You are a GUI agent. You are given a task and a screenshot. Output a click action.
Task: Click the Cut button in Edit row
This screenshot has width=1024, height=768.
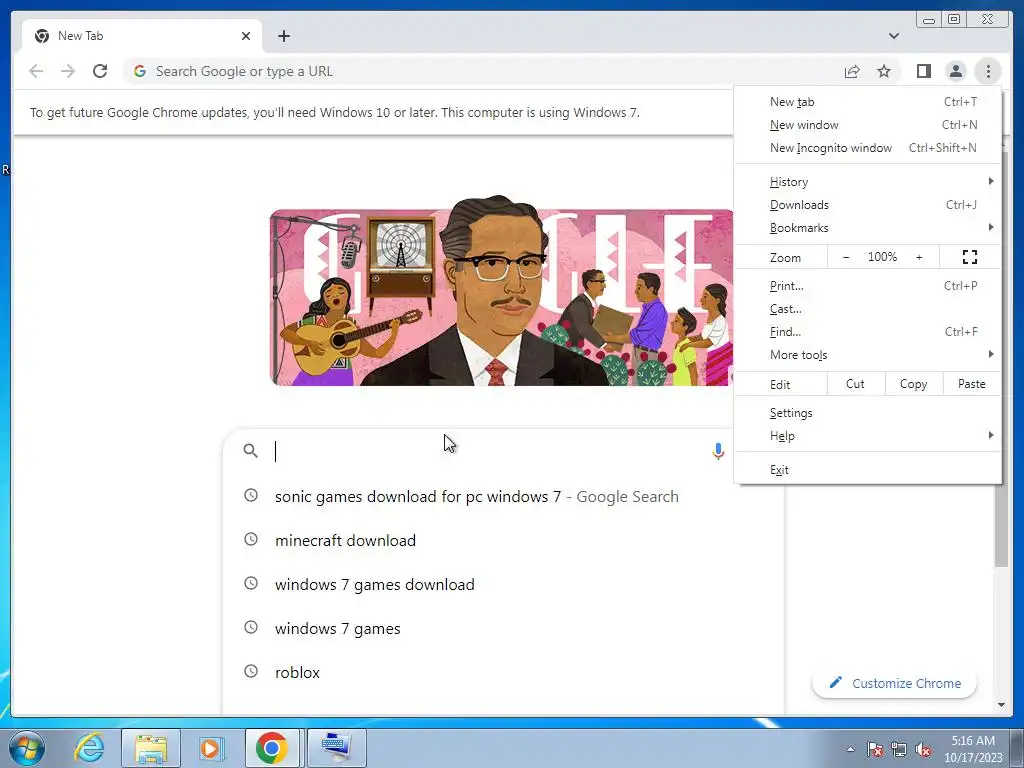[x=856, y=384]
